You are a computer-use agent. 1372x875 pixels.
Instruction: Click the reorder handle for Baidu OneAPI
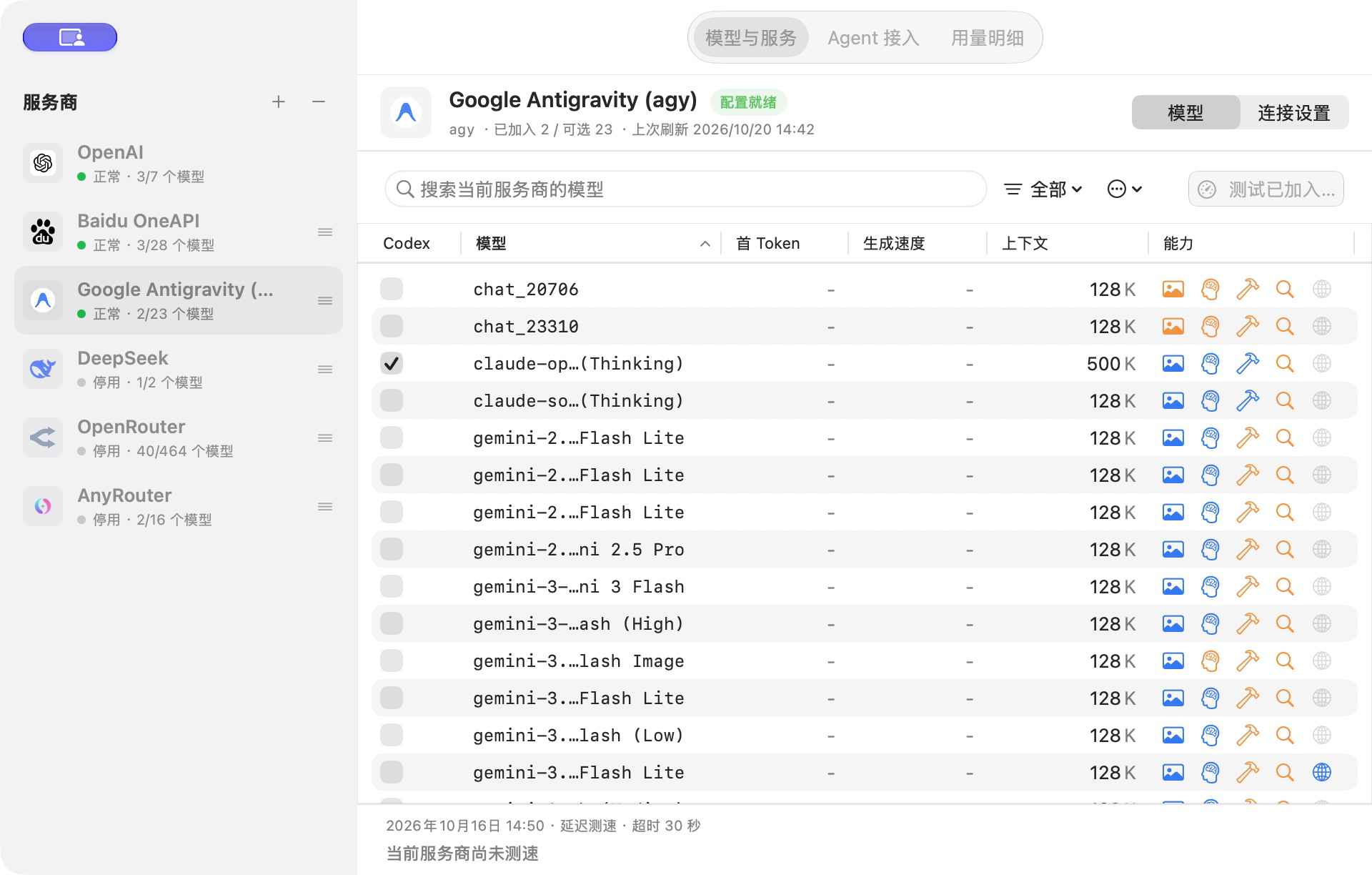325,232
